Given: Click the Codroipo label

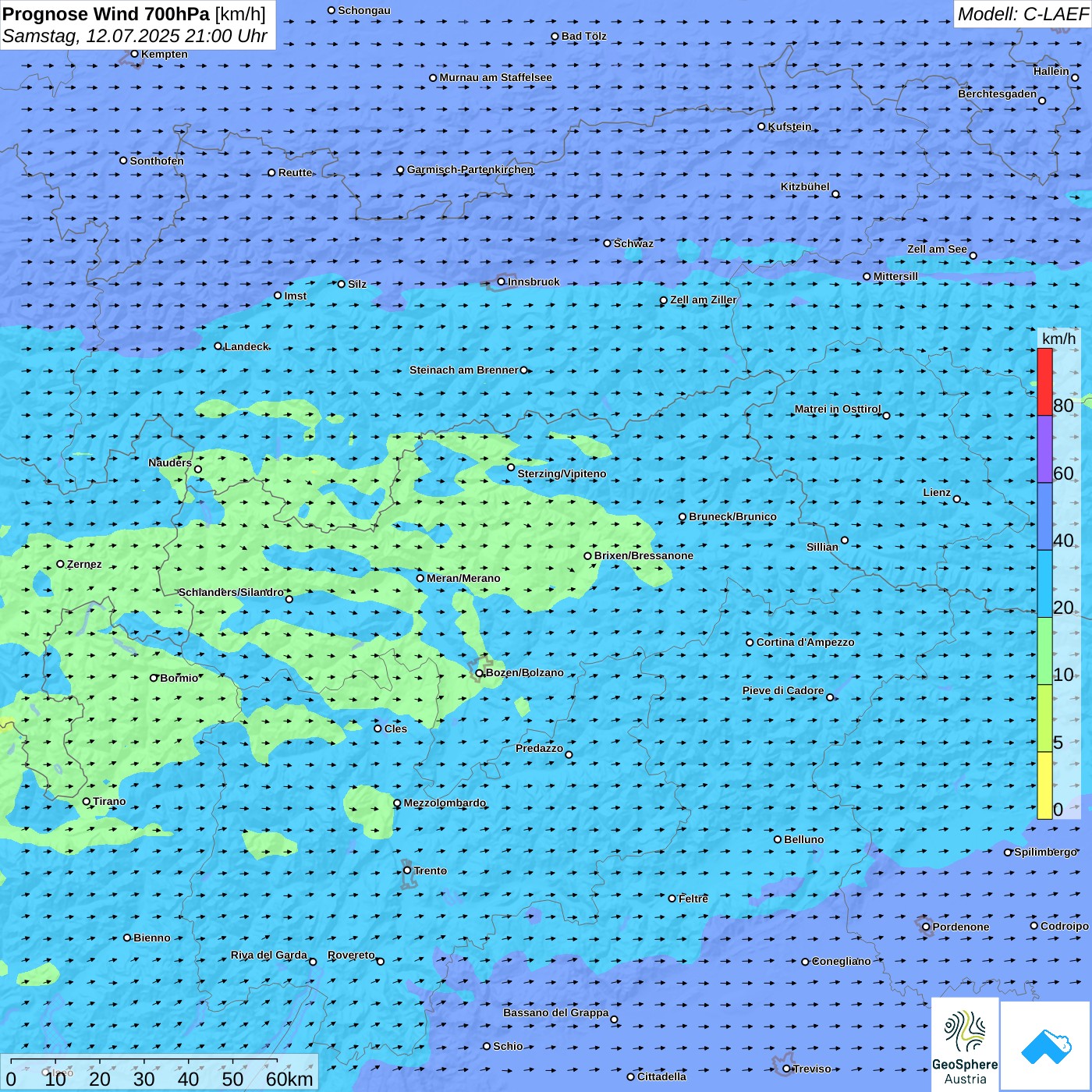Looking at the screenshot, I should tap(1065, 926).
